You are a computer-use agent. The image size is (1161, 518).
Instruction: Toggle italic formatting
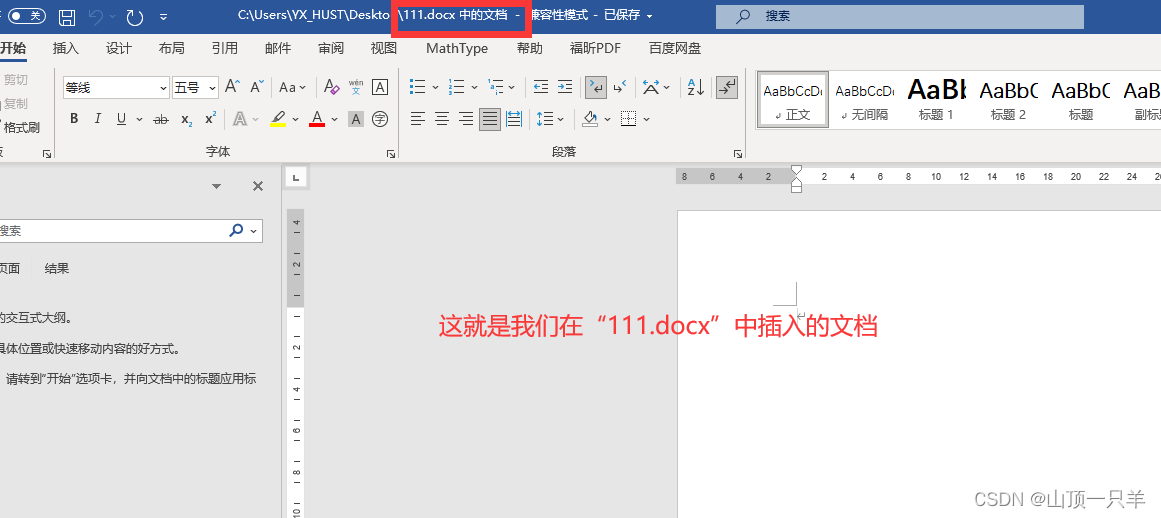(97, 118)
